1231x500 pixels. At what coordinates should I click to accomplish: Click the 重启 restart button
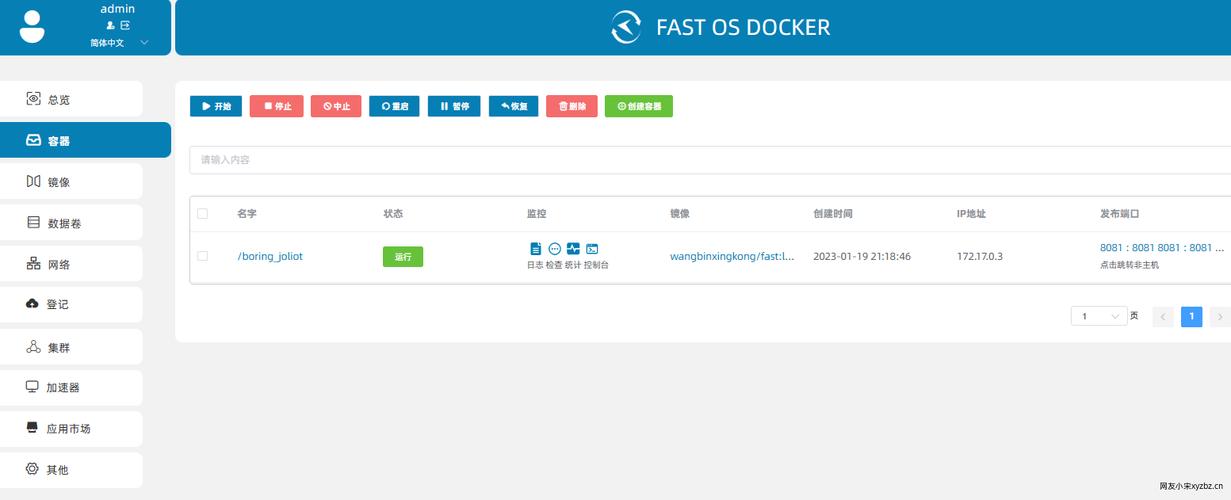(x=394, y=106)
